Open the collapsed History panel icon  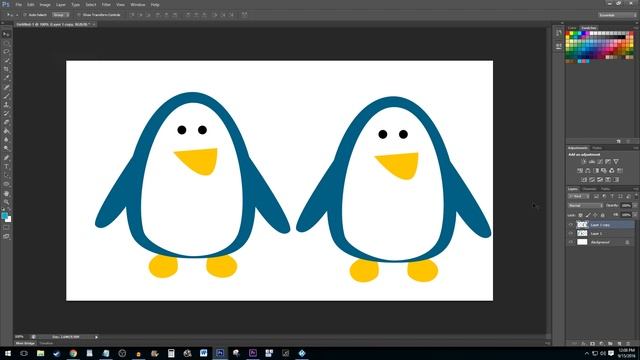coord(559,33)
